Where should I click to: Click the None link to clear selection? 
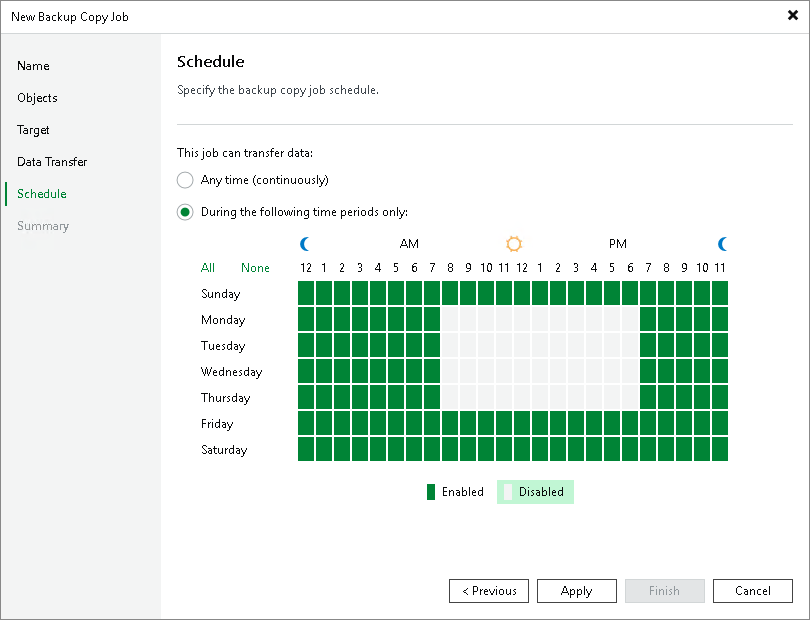click(x=255, y=268)
